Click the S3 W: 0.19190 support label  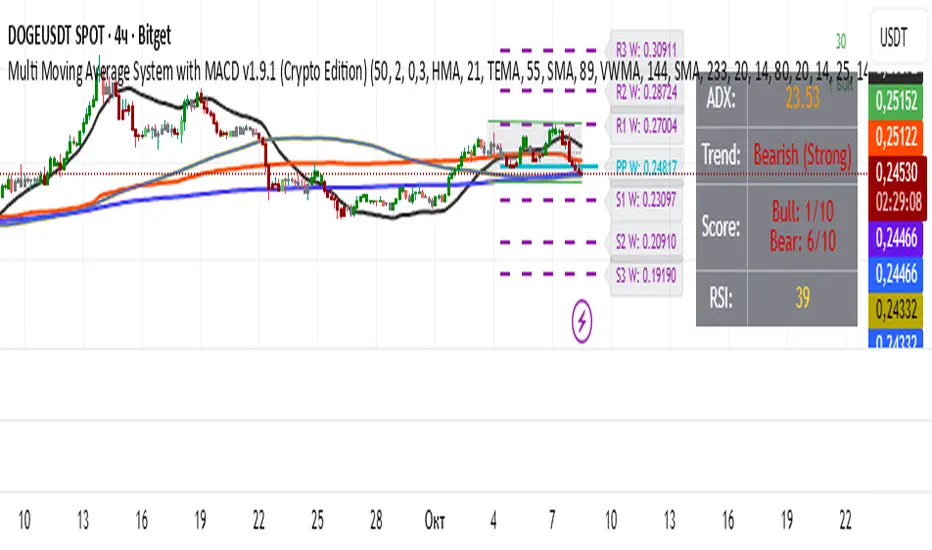(646, 275)
